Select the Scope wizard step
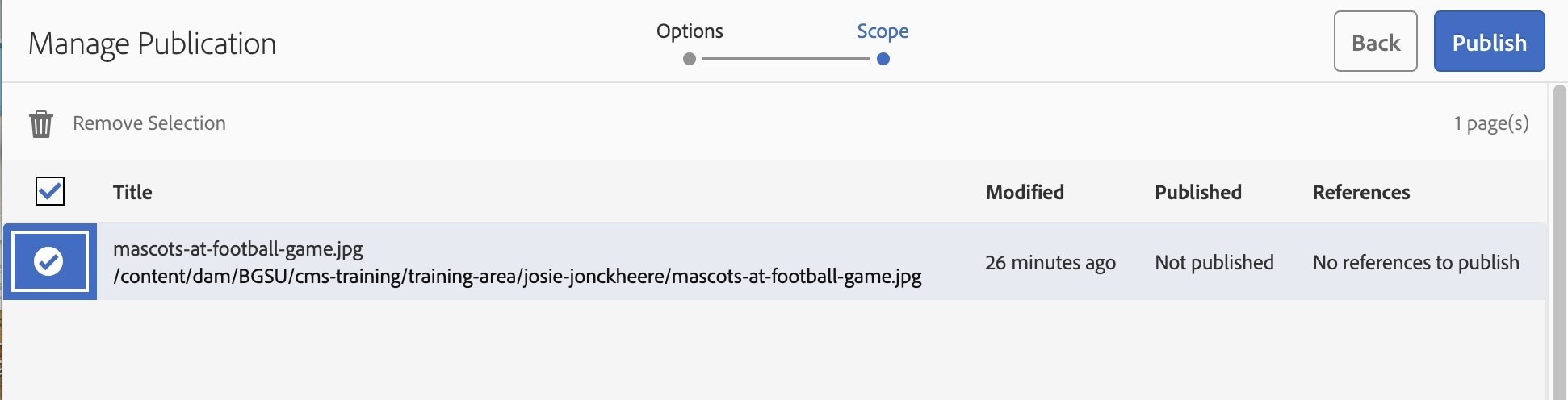 [883, 31]
